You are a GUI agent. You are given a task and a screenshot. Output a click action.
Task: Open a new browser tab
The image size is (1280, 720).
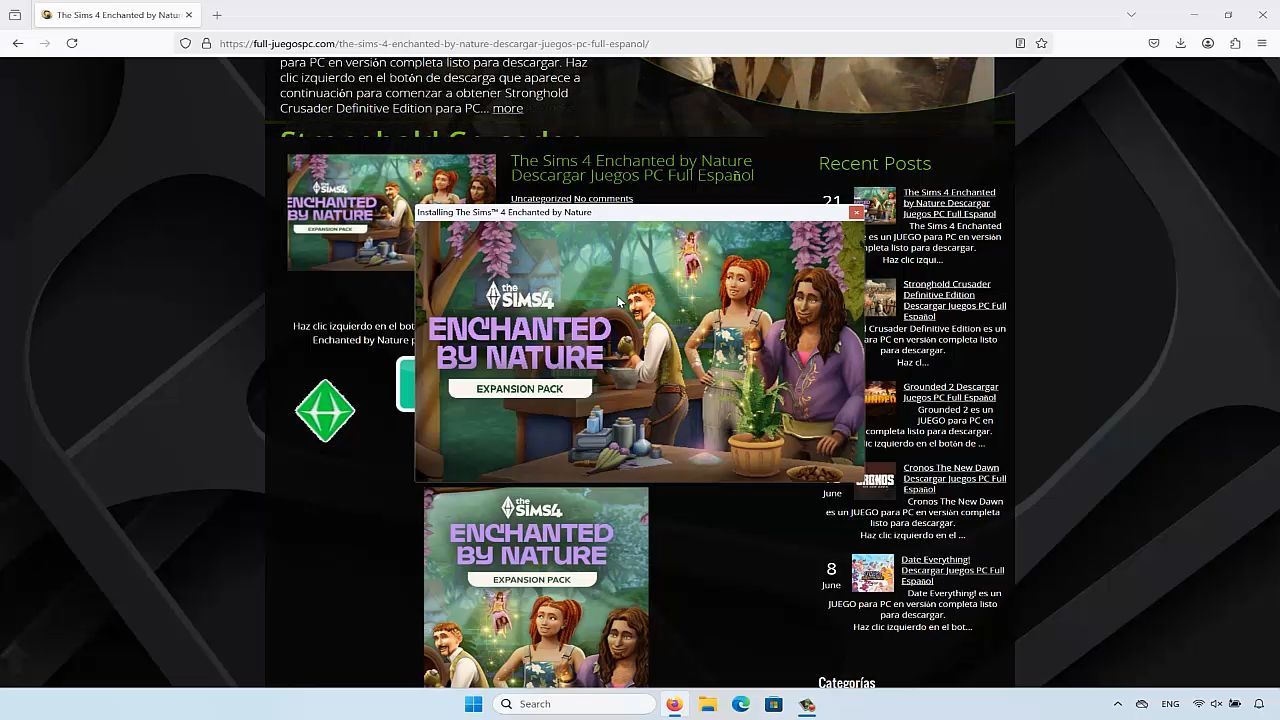click(x=217, y=15)
